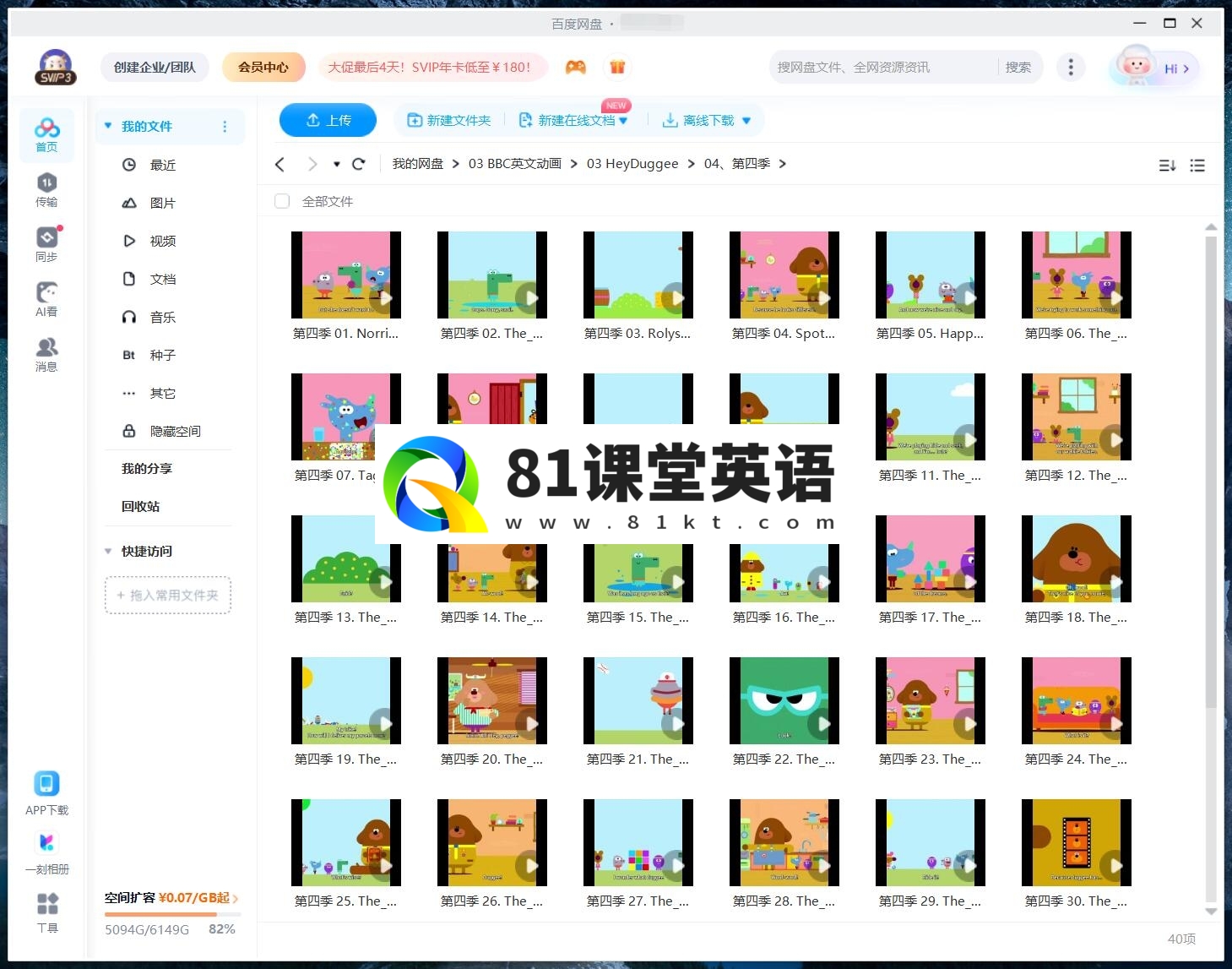The image size is (1232, 969).
Task: Click three-dot menu beside 我的文件
Action: tap(225, 127)
